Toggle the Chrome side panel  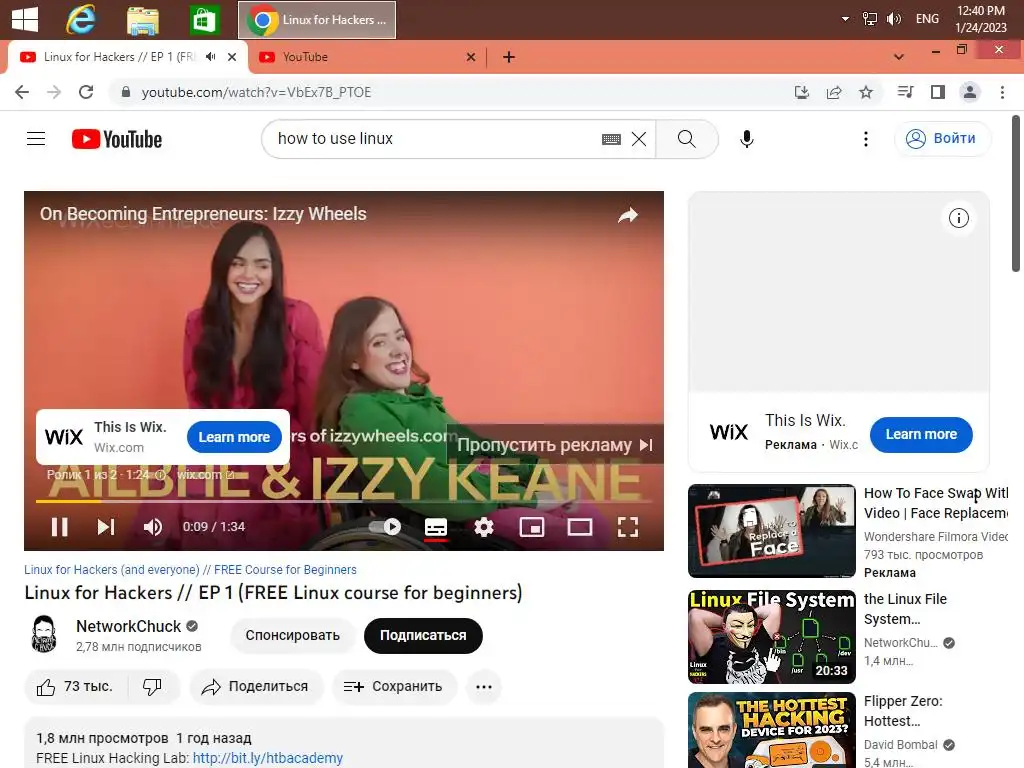pos(938,92)
